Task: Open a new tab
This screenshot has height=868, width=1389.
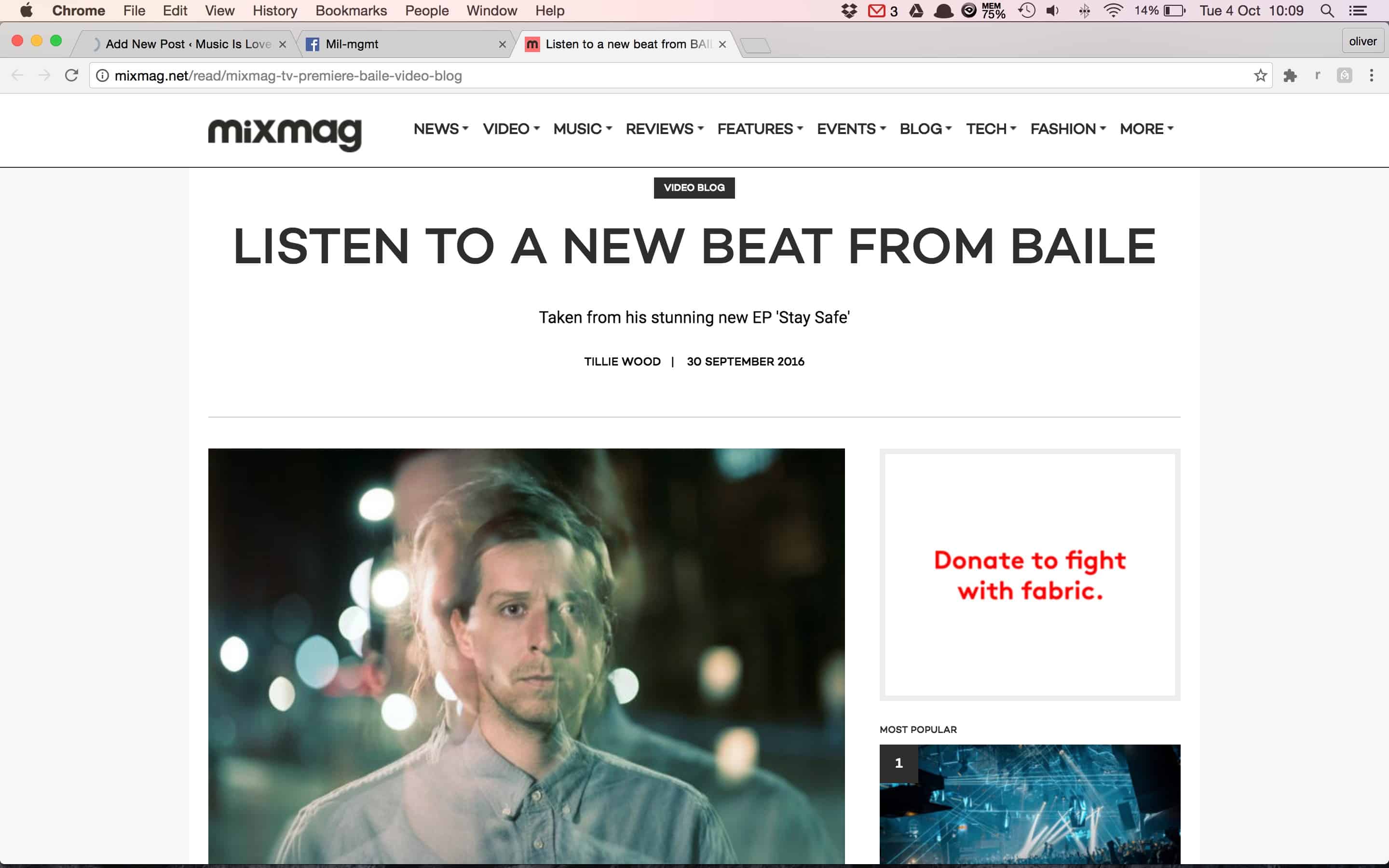Action: pos(755,45)
